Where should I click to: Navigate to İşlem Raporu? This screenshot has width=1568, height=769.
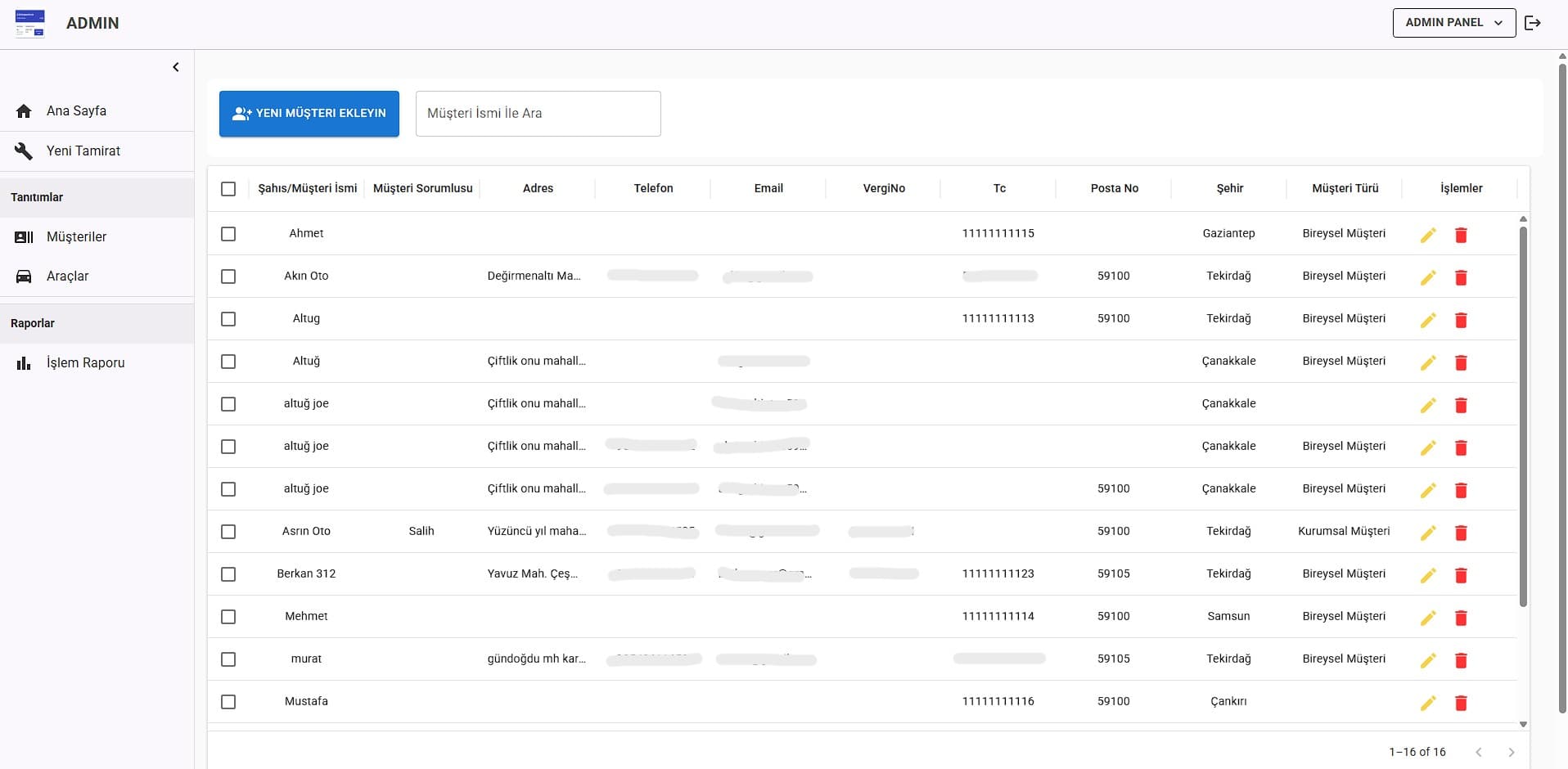(85, 363)
